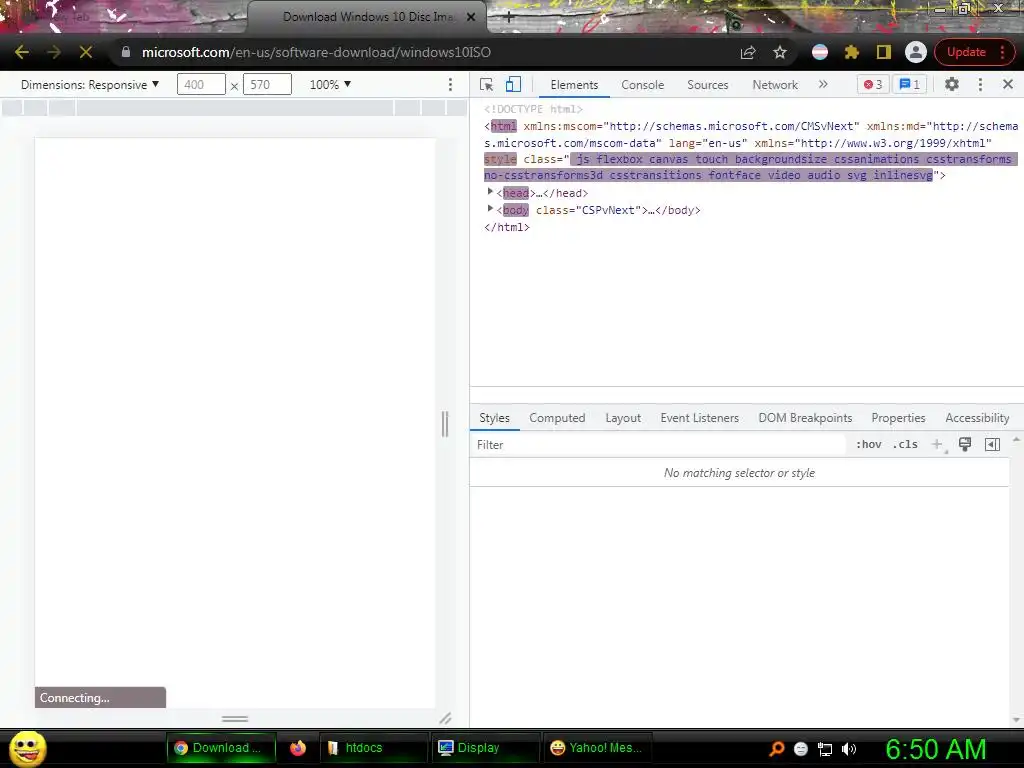Open the volume speaker tray icon
1024x768 pixels.
[x=849, y=749]
